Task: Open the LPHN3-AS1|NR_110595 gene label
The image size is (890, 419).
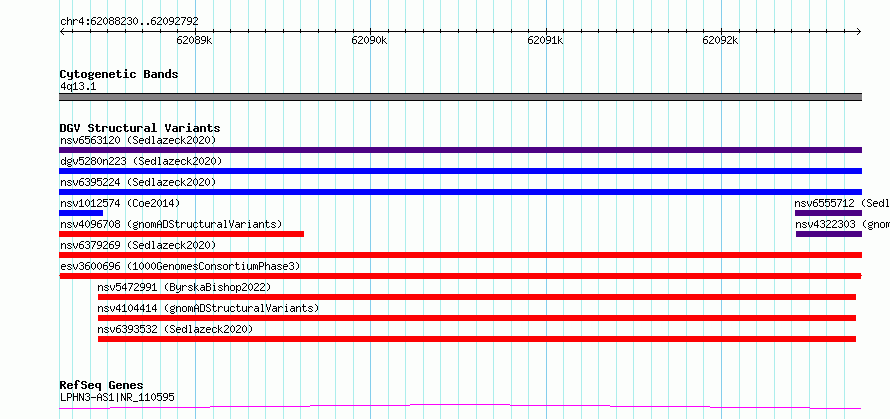Action: tap(117, 397)
